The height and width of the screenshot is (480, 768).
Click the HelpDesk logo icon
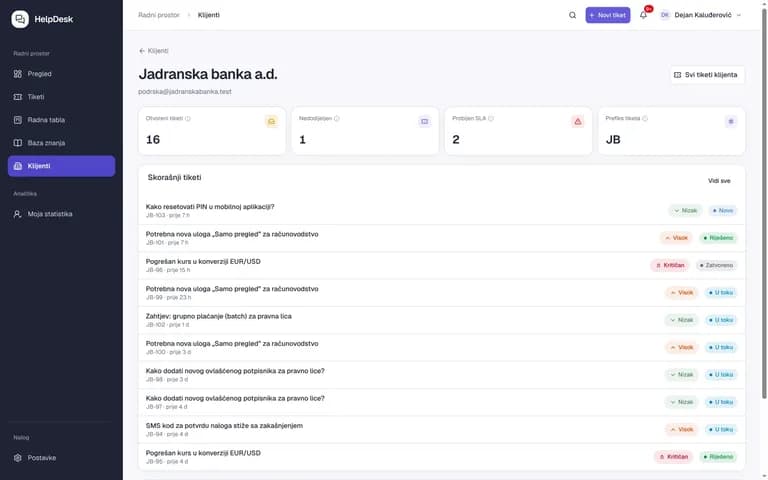coord(20,19)
